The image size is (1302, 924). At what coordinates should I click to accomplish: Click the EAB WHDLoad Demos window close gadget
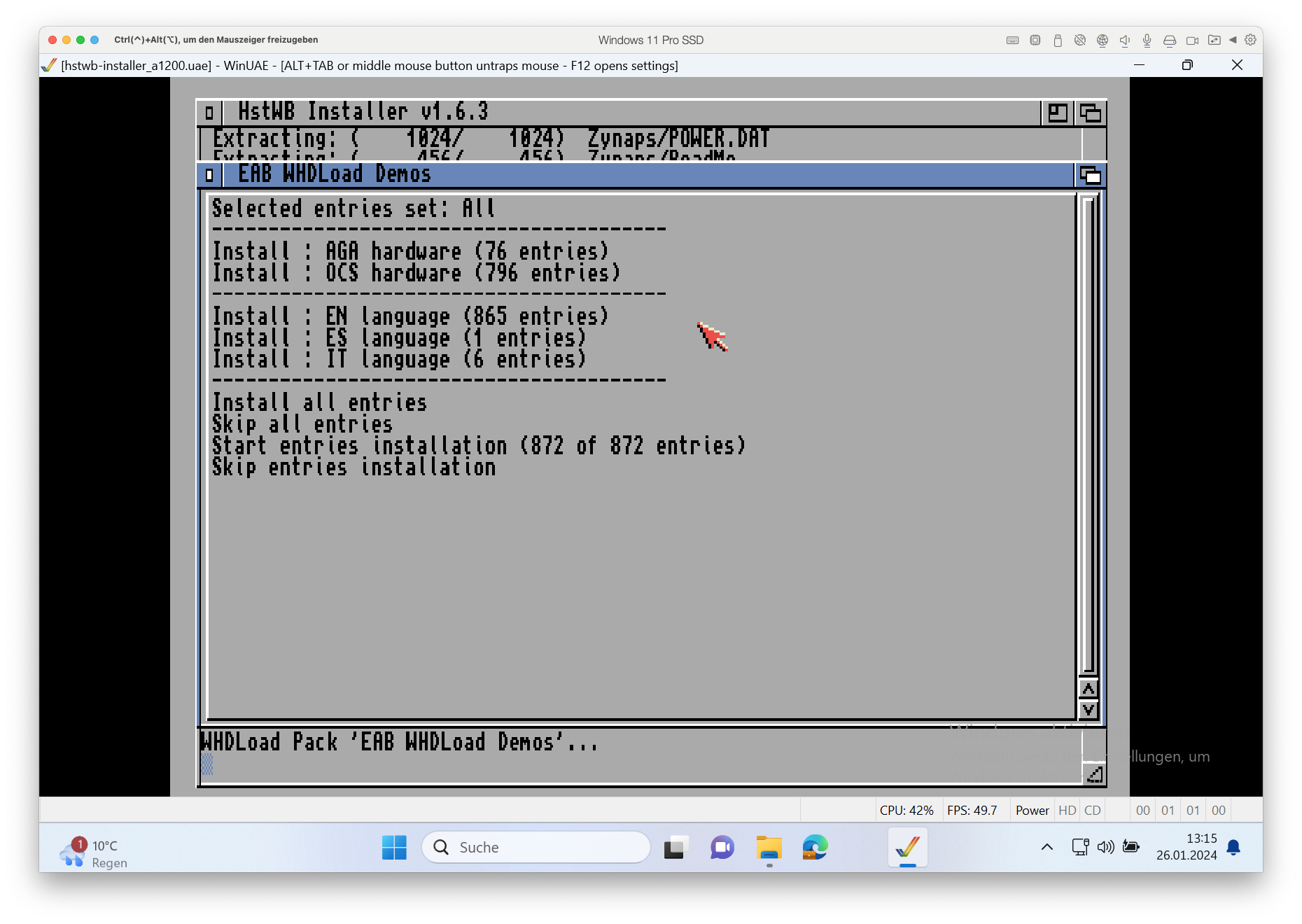click(209, 174)
